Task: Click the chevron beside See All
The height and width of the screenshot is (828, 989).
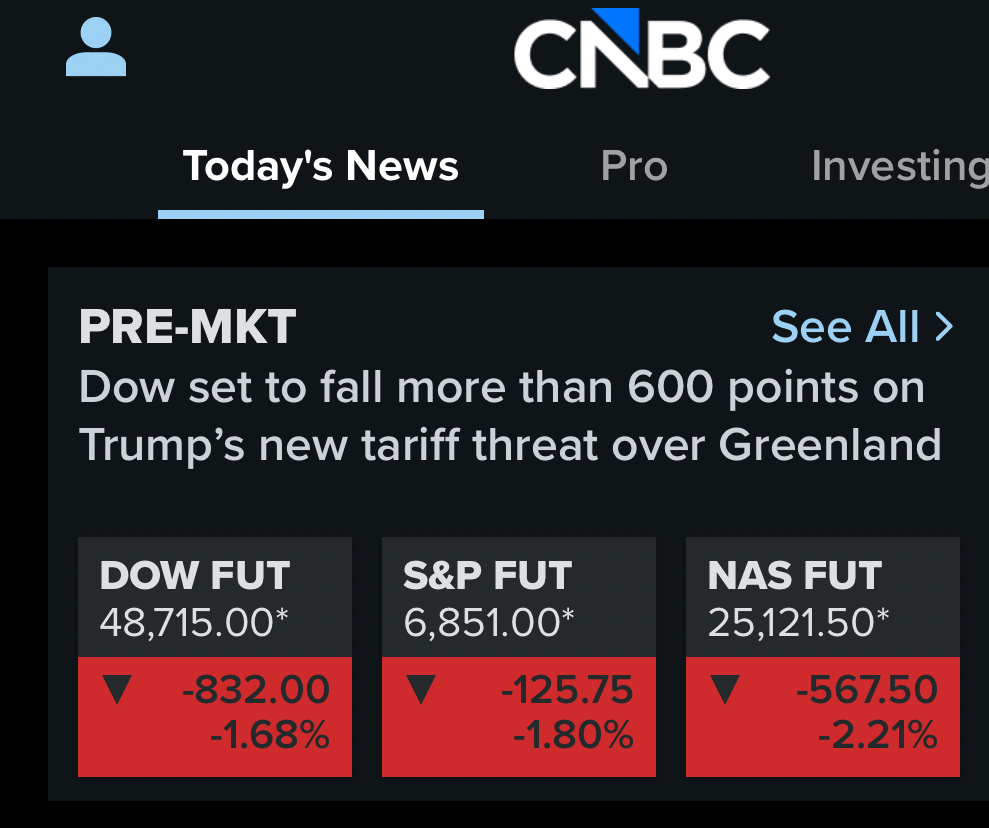Action: click(944, 327)
